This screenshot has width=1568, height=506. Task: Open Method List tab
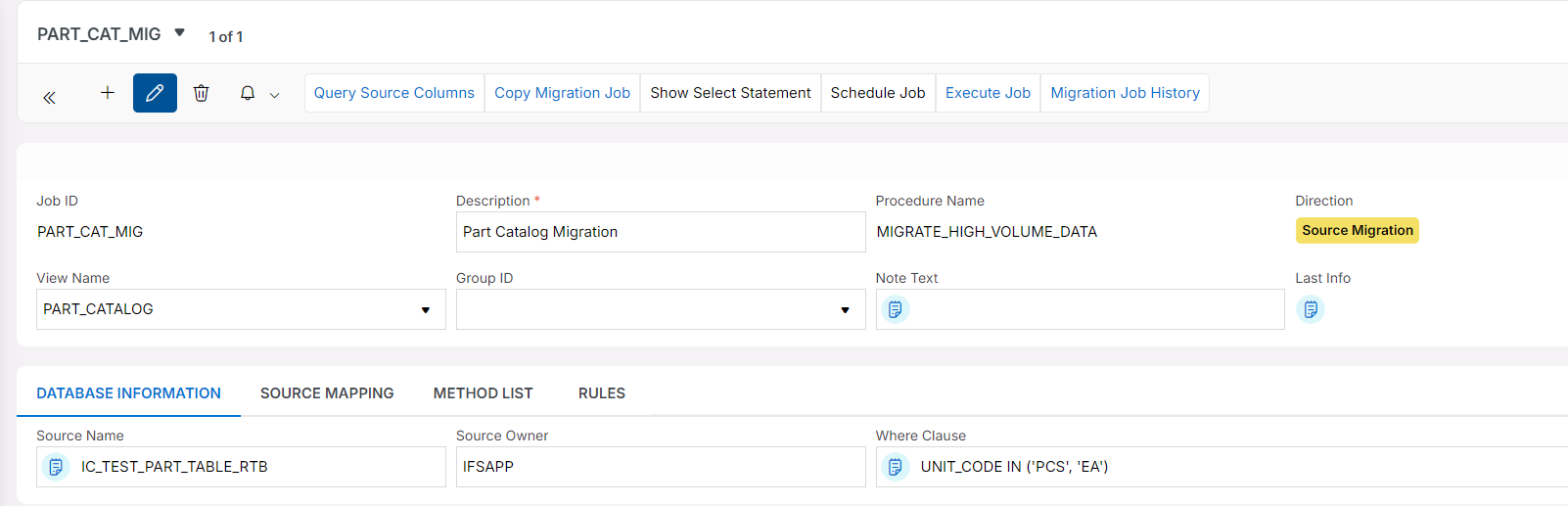pyautogui.click(x=484, y=393)
